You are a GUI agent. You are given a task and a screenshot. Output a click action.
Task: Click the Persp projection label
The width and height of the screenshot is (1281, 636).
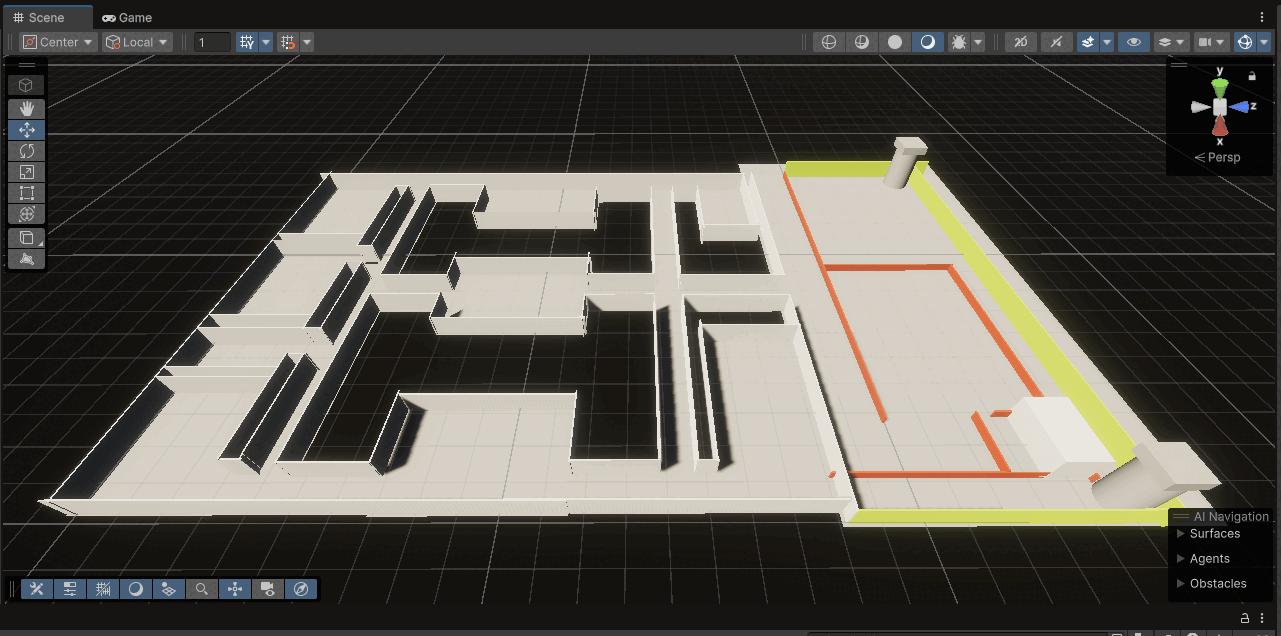1223,158
